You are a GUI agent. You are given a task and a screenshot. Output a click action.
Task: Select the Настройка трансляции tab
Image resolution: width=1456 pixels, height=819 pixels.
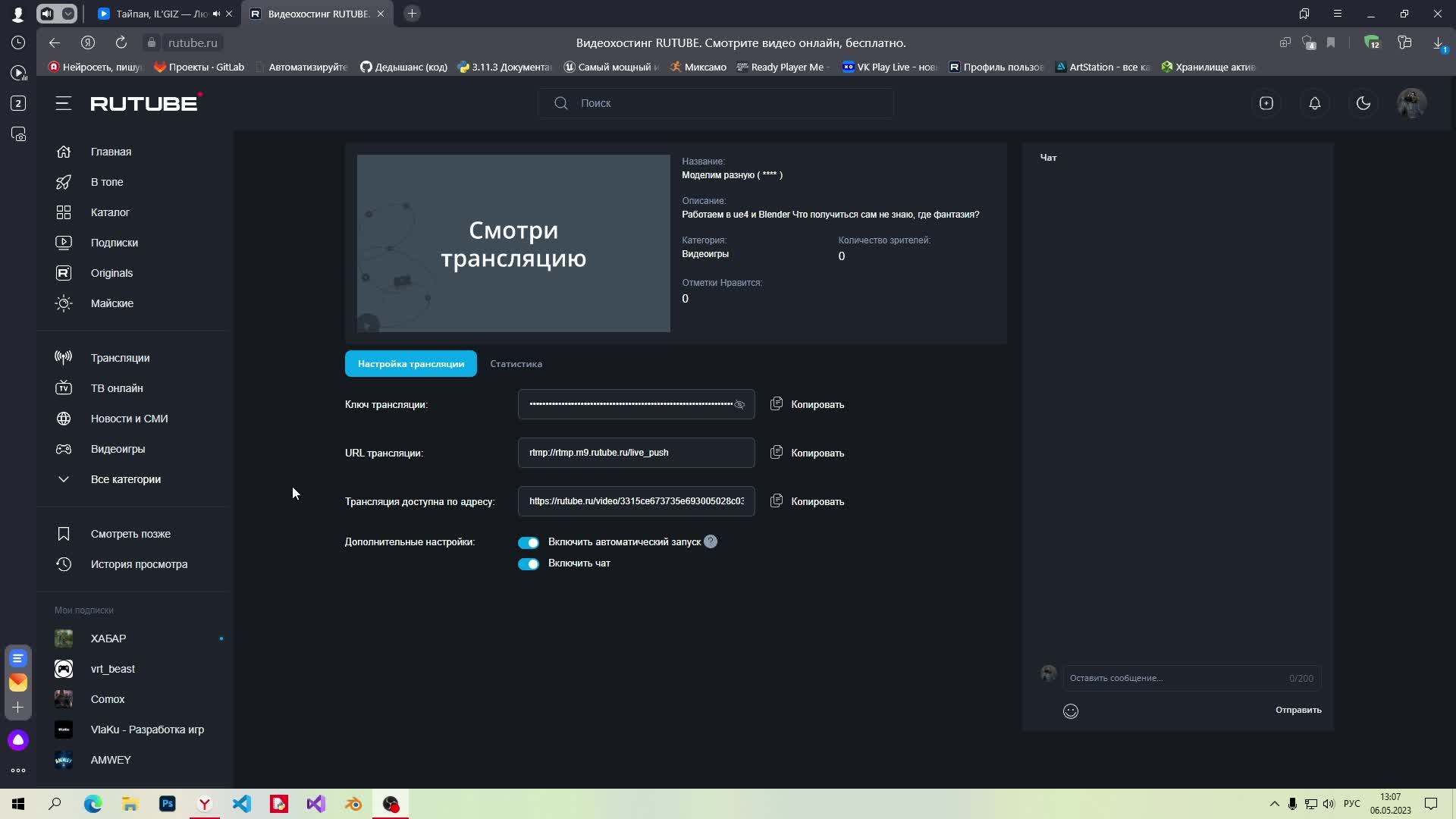(410, 364)
